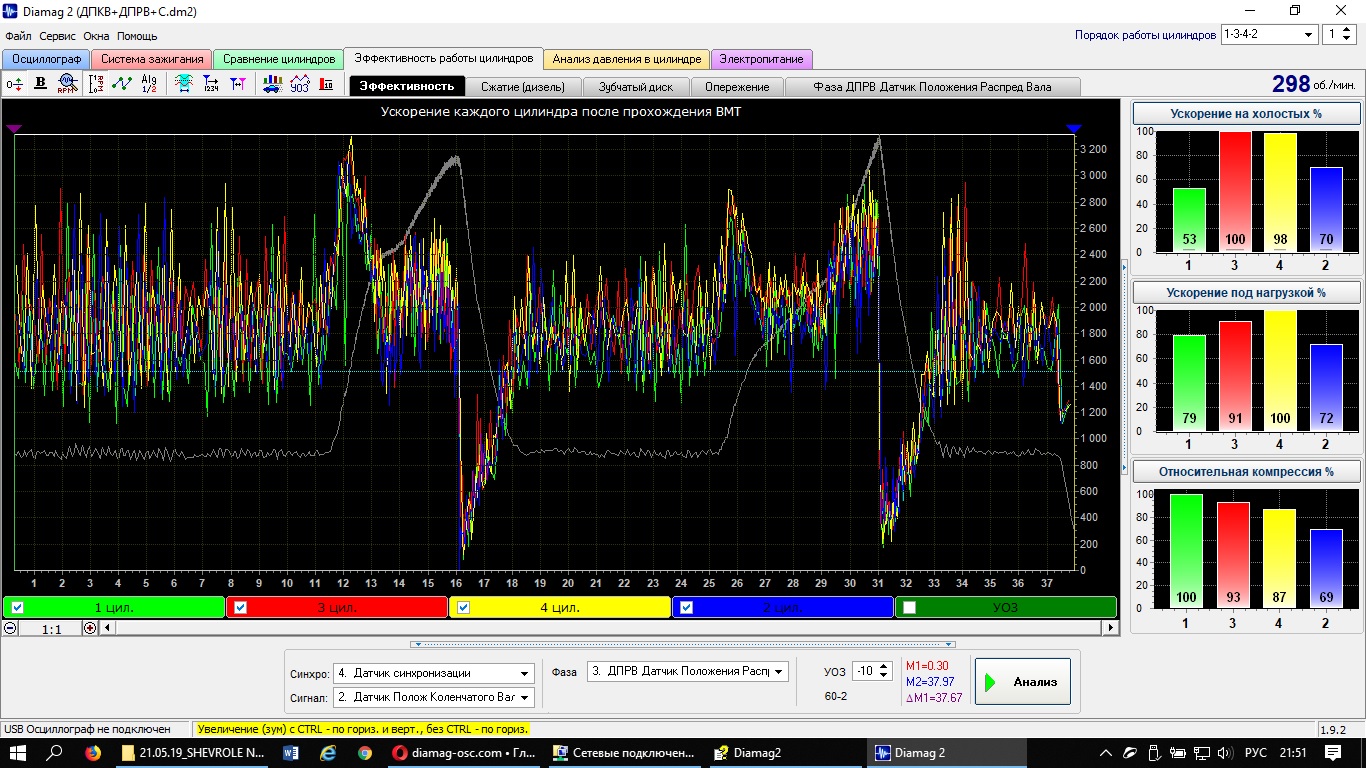
Task: Click the Относительная компрессия % header
Action: click(x=1246, y=471)
